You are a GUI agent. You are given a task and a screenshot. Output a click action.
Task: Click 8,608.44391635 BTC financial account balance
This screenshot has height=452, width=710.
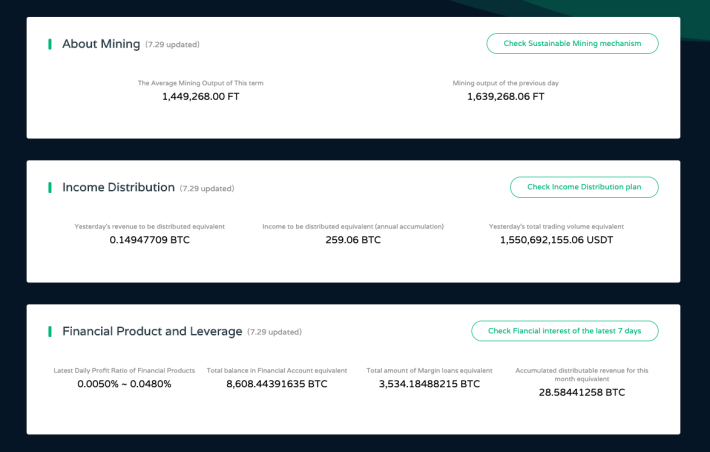[x=277, y=384]
